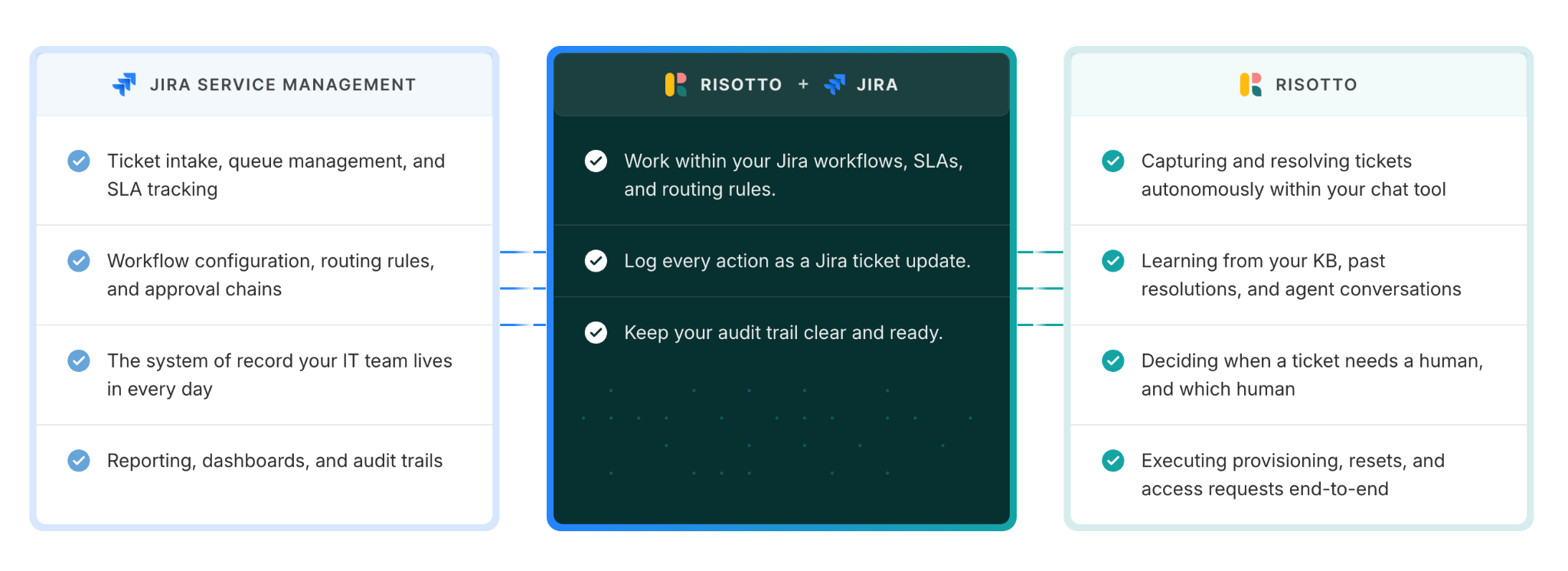Click the Risotto logo in the middle card header

pos(676,84)
